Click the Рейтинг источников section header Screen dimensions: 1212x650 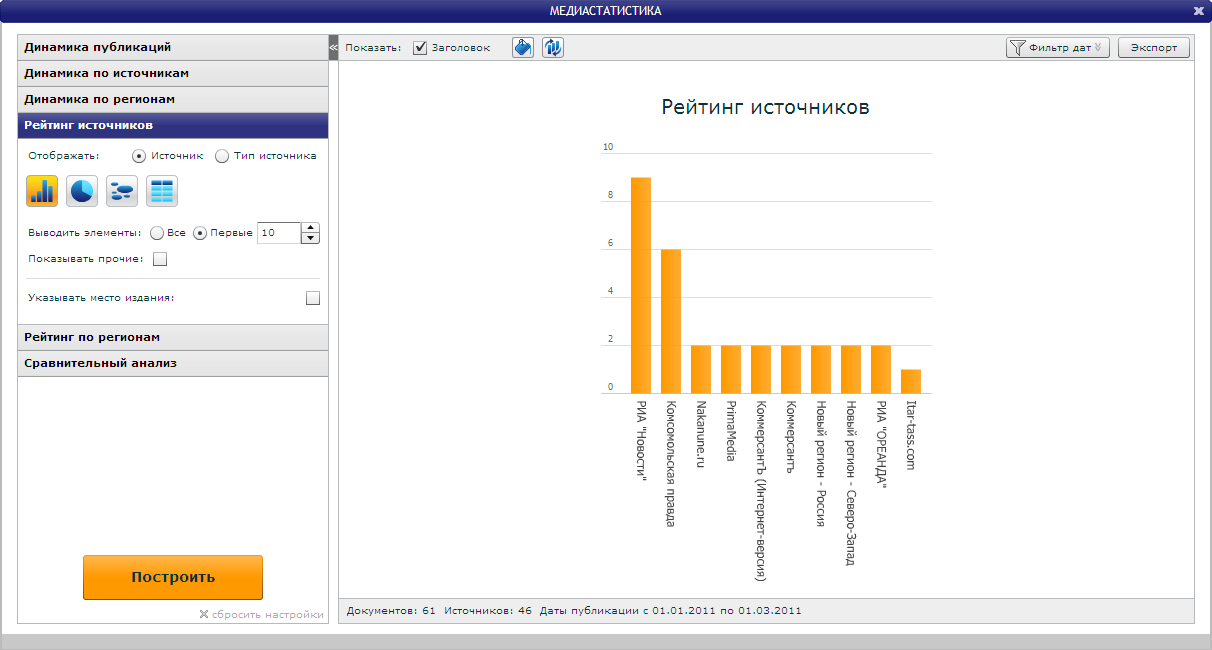point(173,125)
